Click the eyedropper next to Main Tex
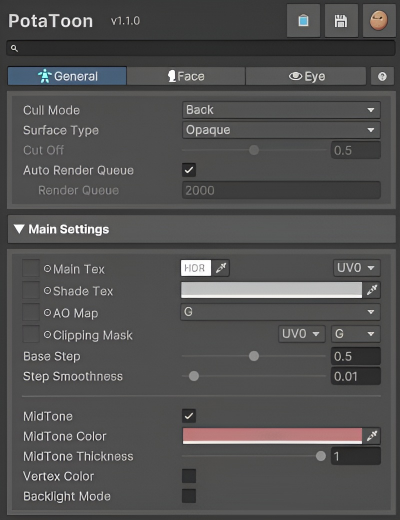Viewport: 400px width, 520px height. 221,268
